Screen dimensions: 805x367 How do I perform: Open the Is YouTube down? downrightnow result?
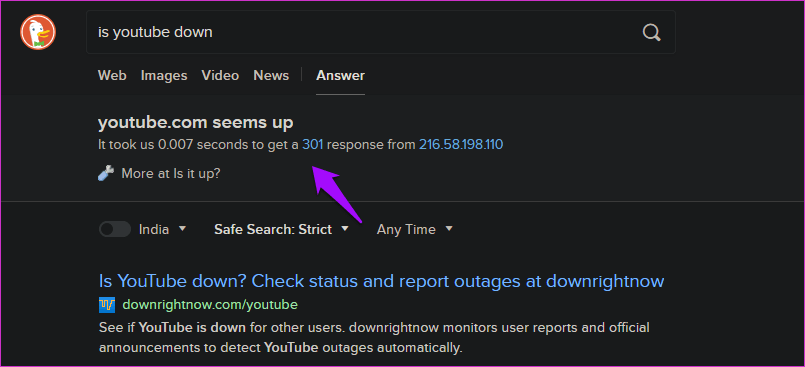click(x=381, y=281)
